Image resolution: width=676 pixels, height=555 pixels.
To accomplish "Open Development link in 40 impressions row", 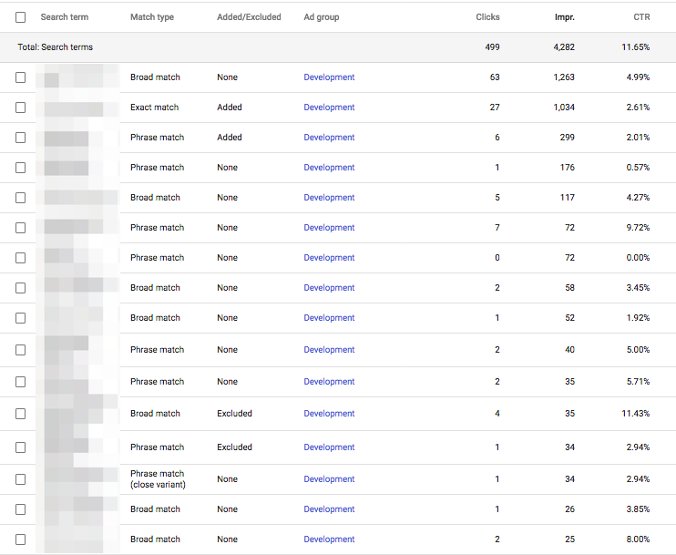I will [x=329, y=350].
